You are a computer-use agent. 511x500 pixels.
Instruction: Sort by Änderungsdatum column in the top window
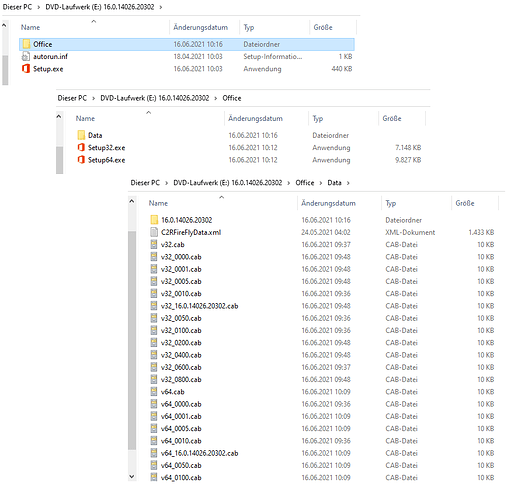pyautogui.click(x=201, y=27)
